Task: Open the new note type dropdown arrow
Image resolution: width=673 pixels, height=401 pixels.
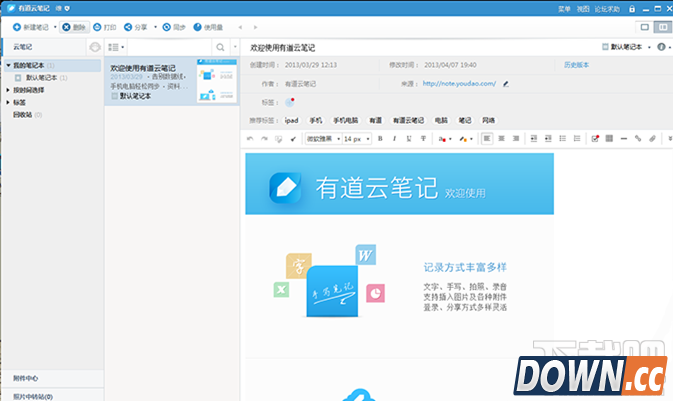Action: (55, 27)
